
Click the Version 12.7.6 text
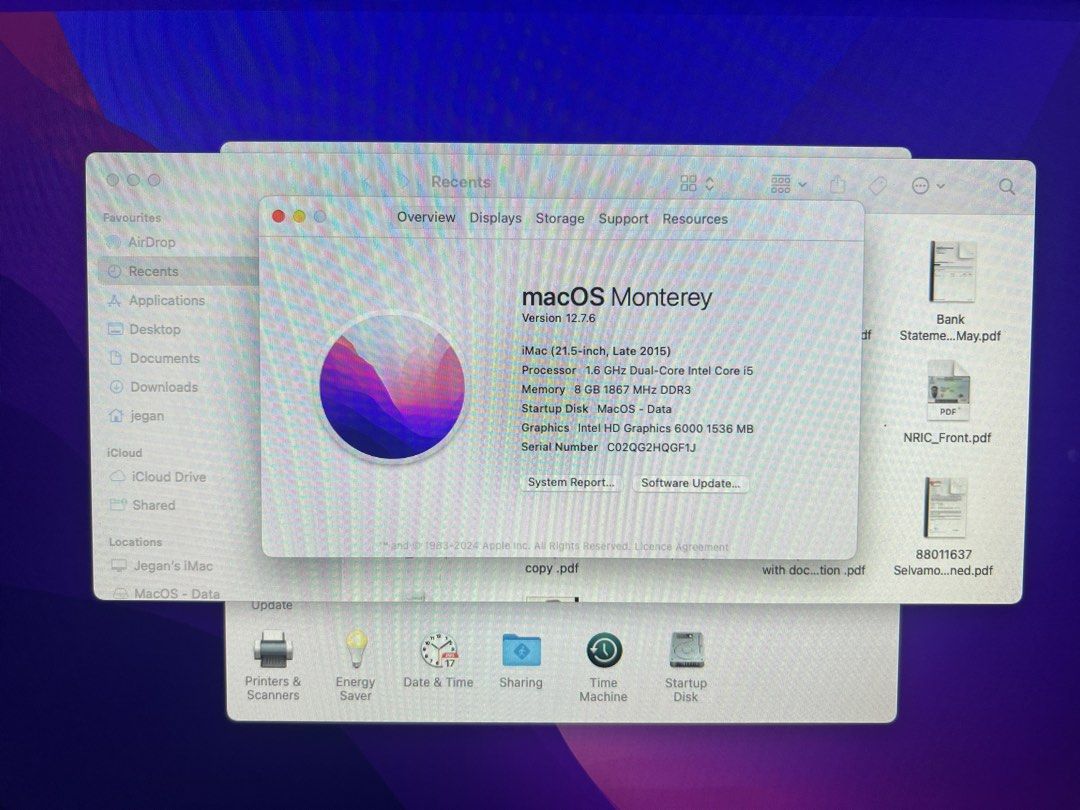click(x=559, y=318)
